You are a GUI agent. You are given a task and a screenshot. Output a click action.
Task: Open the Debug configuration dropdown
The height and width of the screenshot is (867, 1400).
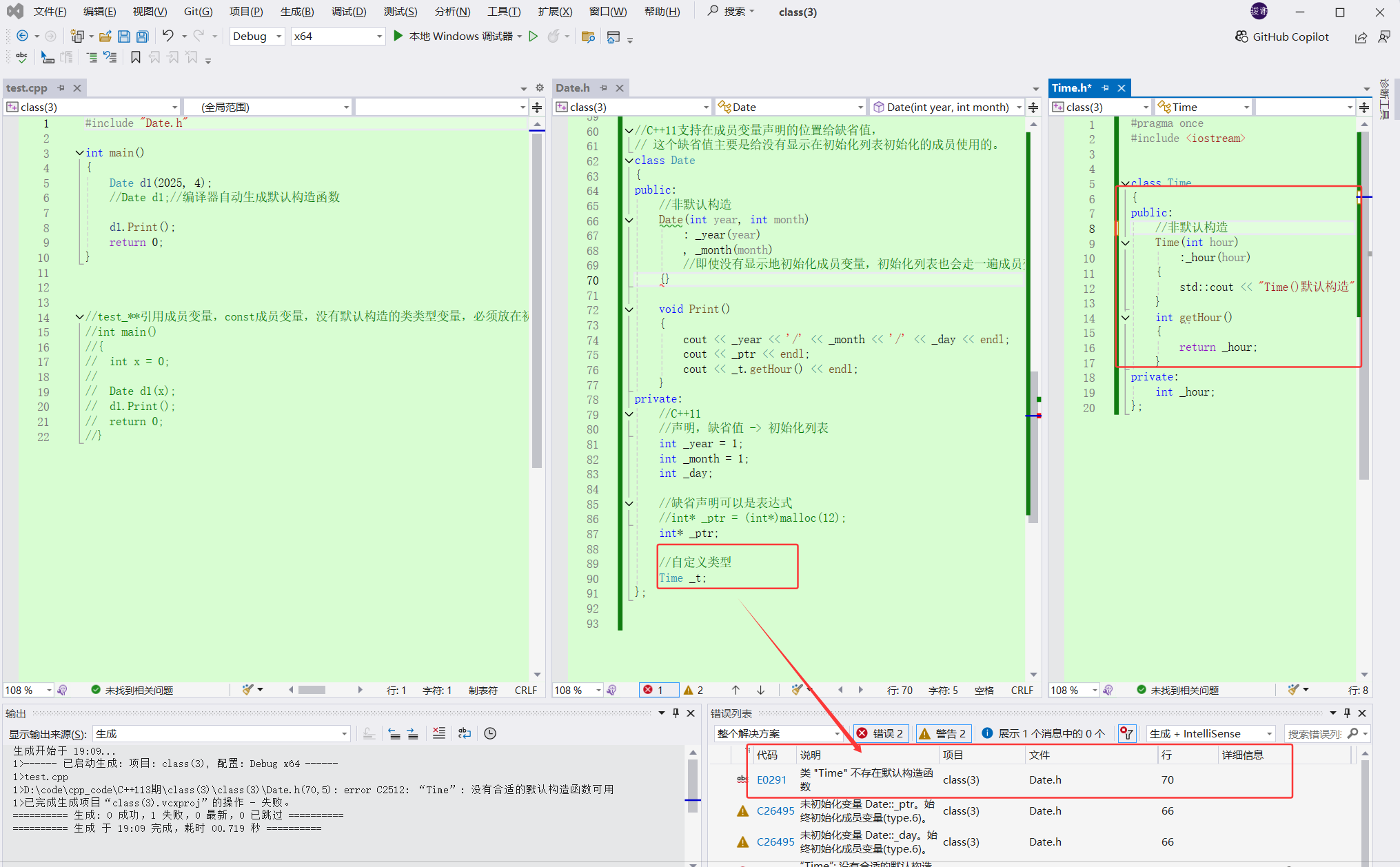pos(256,37)
